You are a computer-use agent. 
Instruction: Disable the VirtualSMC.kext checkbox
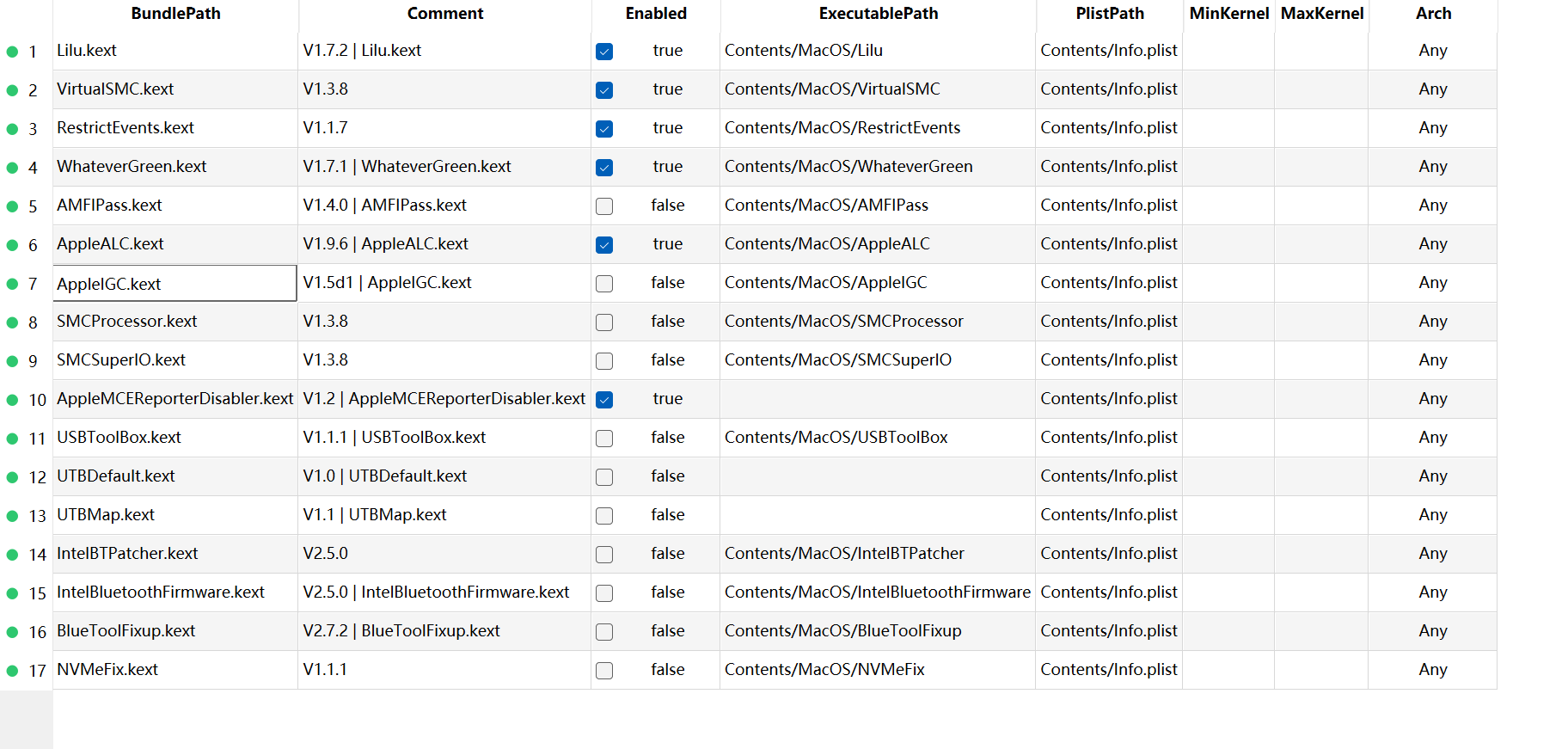coord(604,90)
